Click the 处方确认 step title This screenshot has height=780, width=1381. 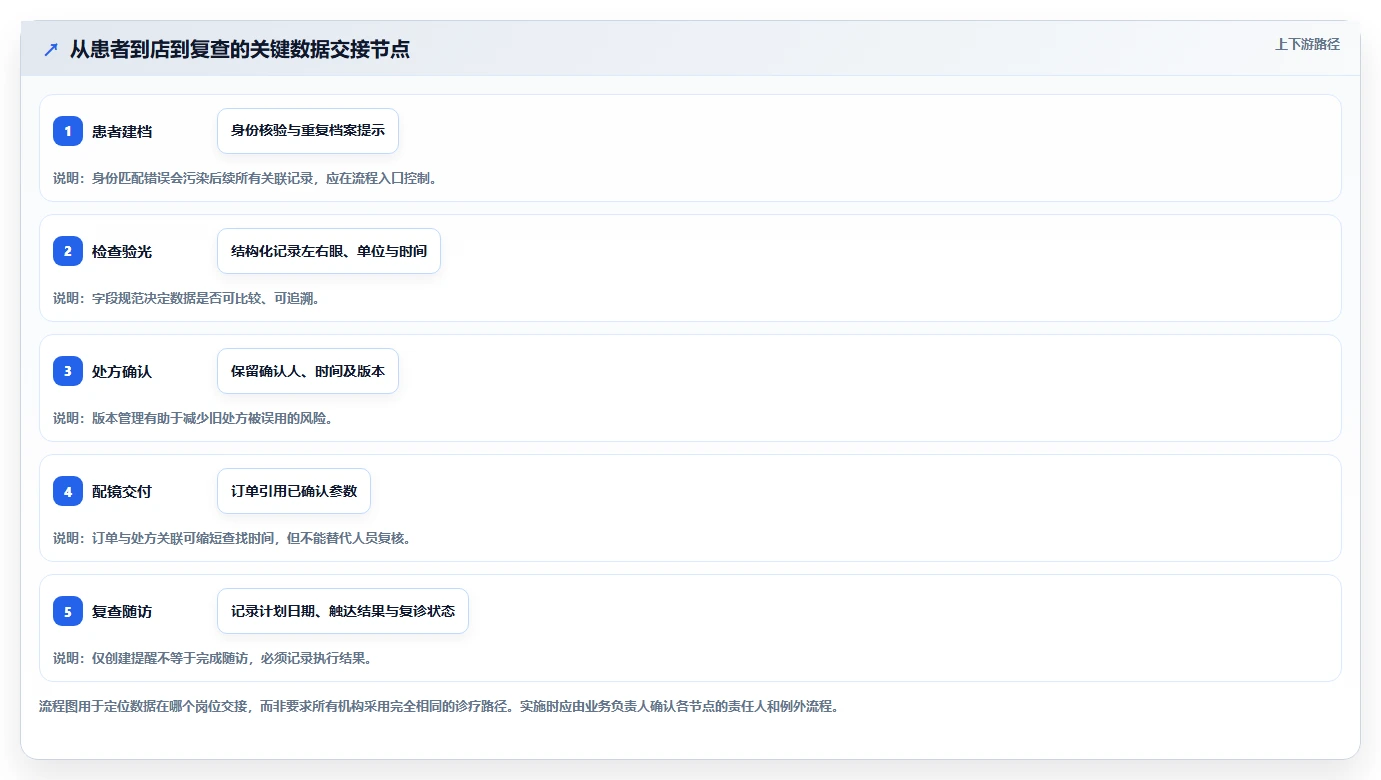point(122,372)
